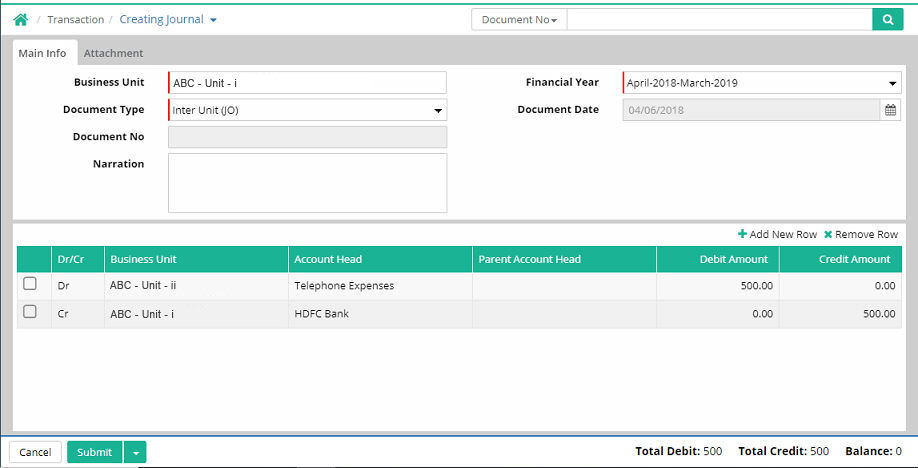918x468 pixels.
Task: Expand the Submit button arrow menu
Action: click(x=135, y=452)
